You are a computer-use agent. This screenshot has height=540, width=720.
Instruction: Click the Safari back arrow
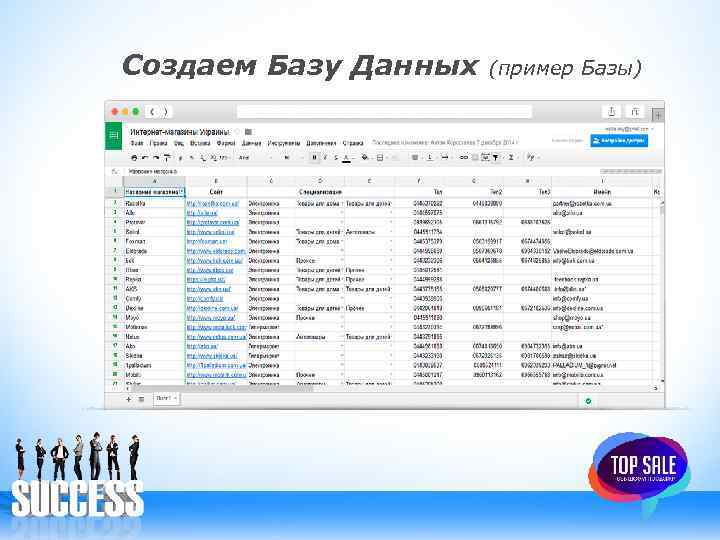[x=152, y=112]
